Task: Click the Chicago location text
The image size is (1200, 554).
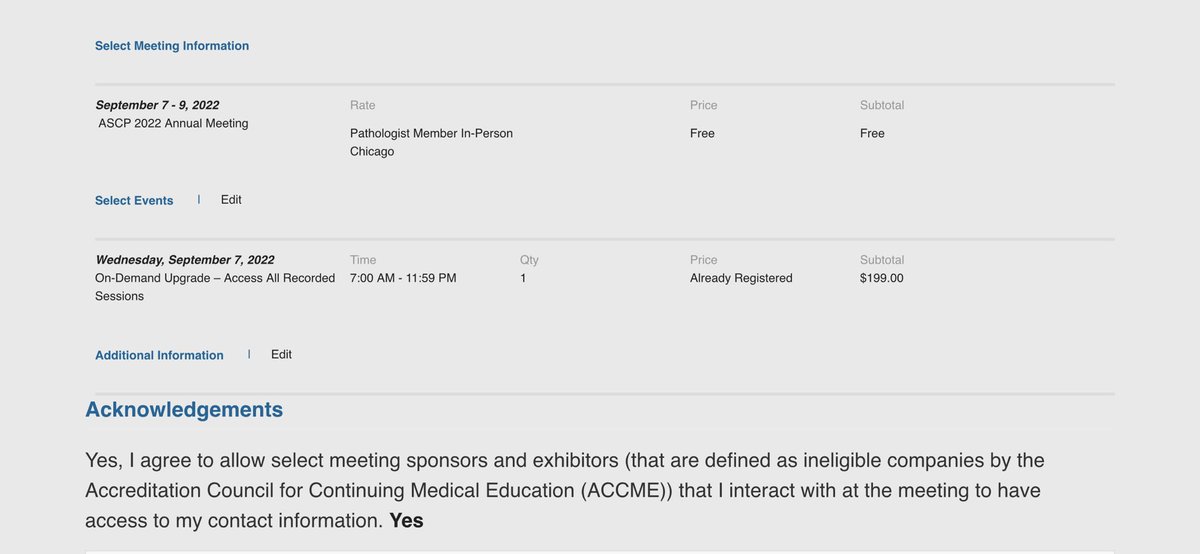Action: (x=372, y=152)
